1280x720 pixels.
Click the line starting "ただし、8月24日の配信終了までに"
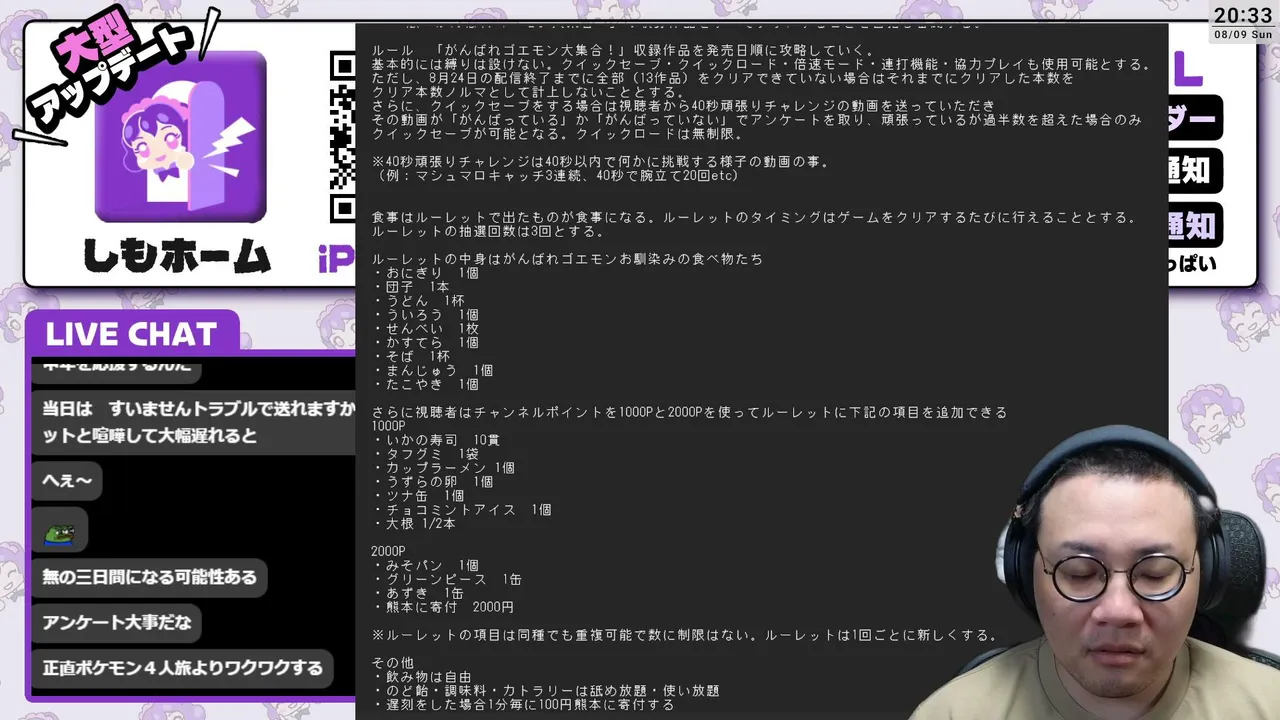point(722,78)
